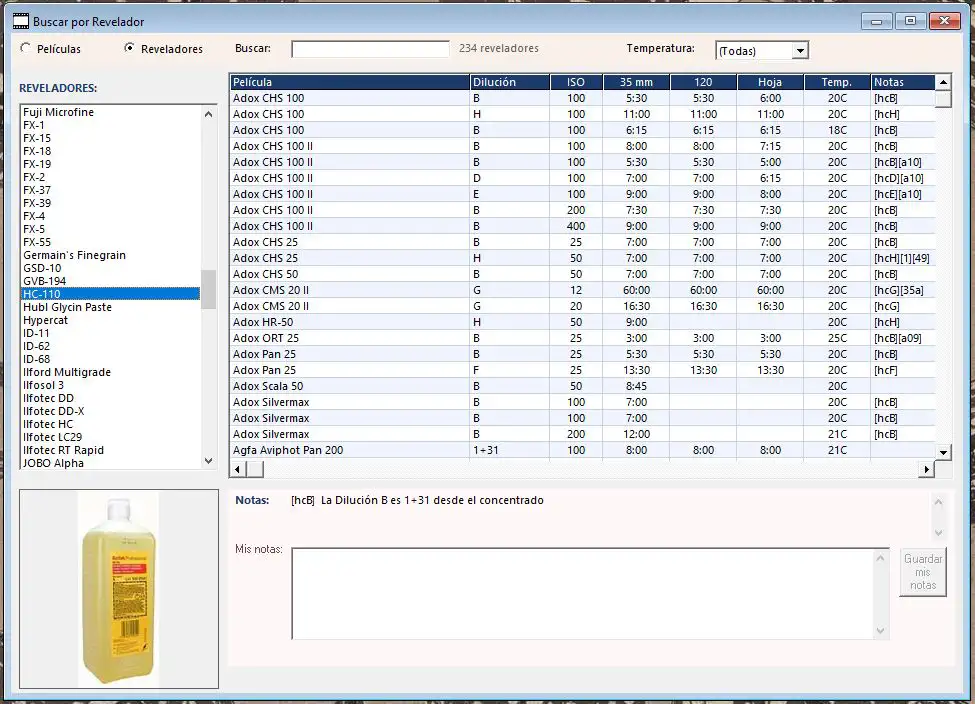Open the Temperatura dropdown
The width and height of the screenshot is (975, 704).
click(x=800, y=51)
